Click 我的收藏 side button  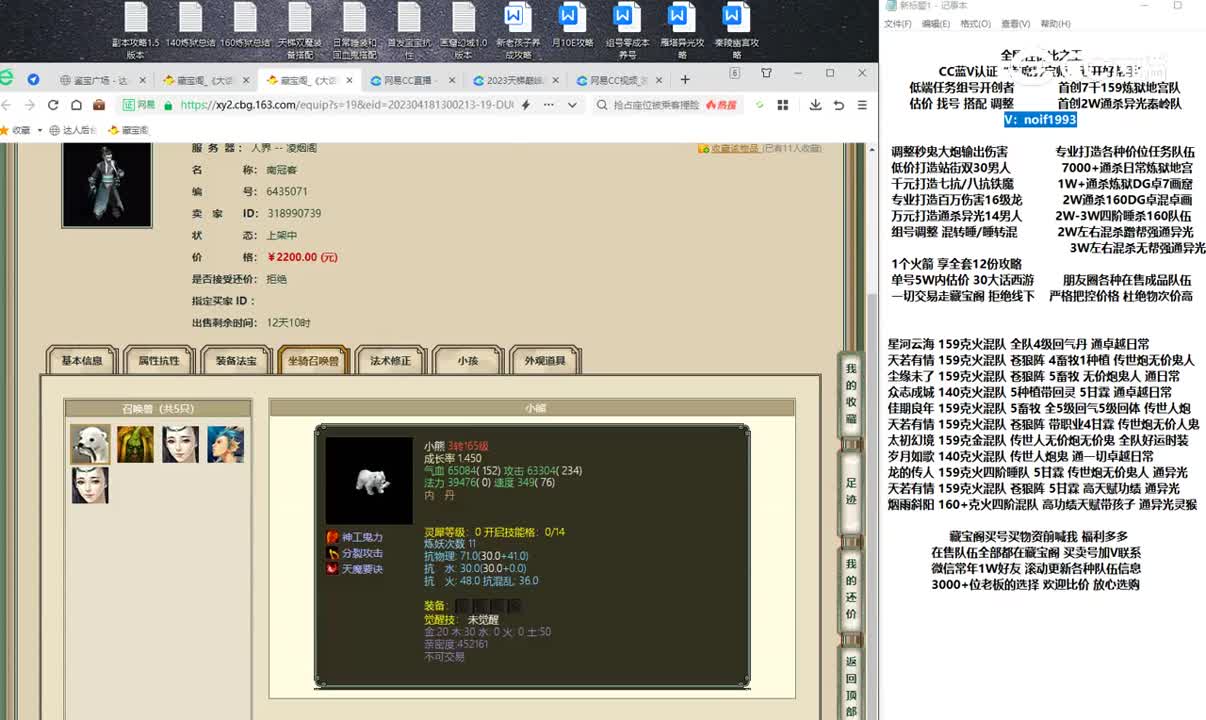[851, 393]
